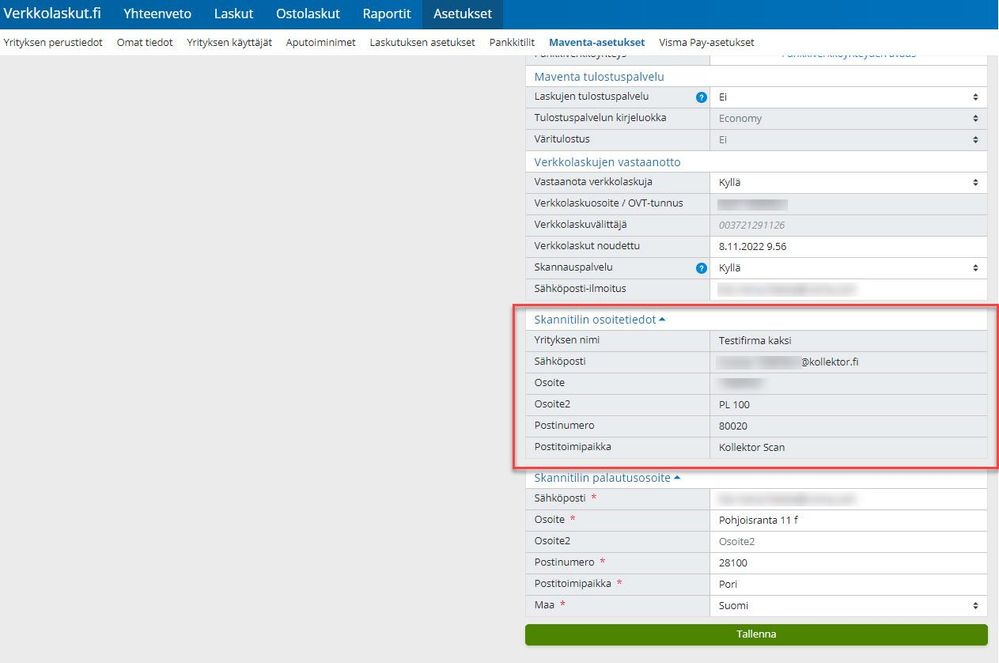The width and height of the screenshot is (999, 663).
Task: Collapse the Skannitilin palautusosoite section
Action: tap(607, 478)
